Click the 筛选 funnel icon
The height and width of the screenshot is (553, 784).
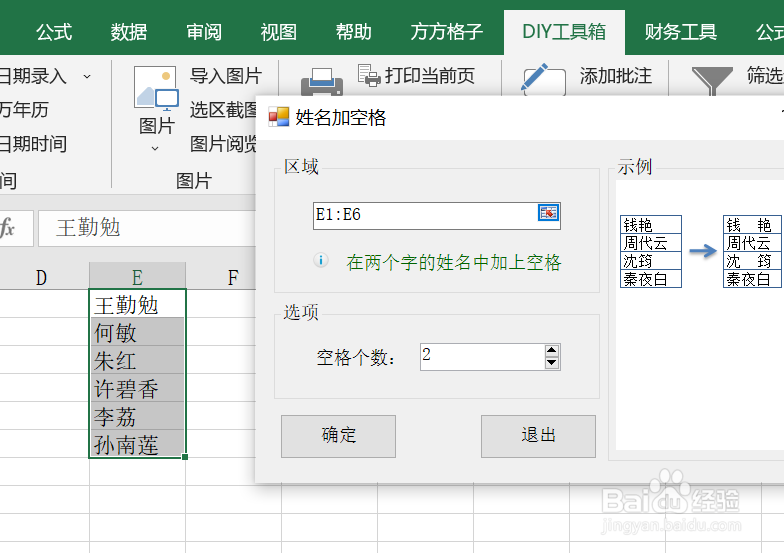pos(712,80)
